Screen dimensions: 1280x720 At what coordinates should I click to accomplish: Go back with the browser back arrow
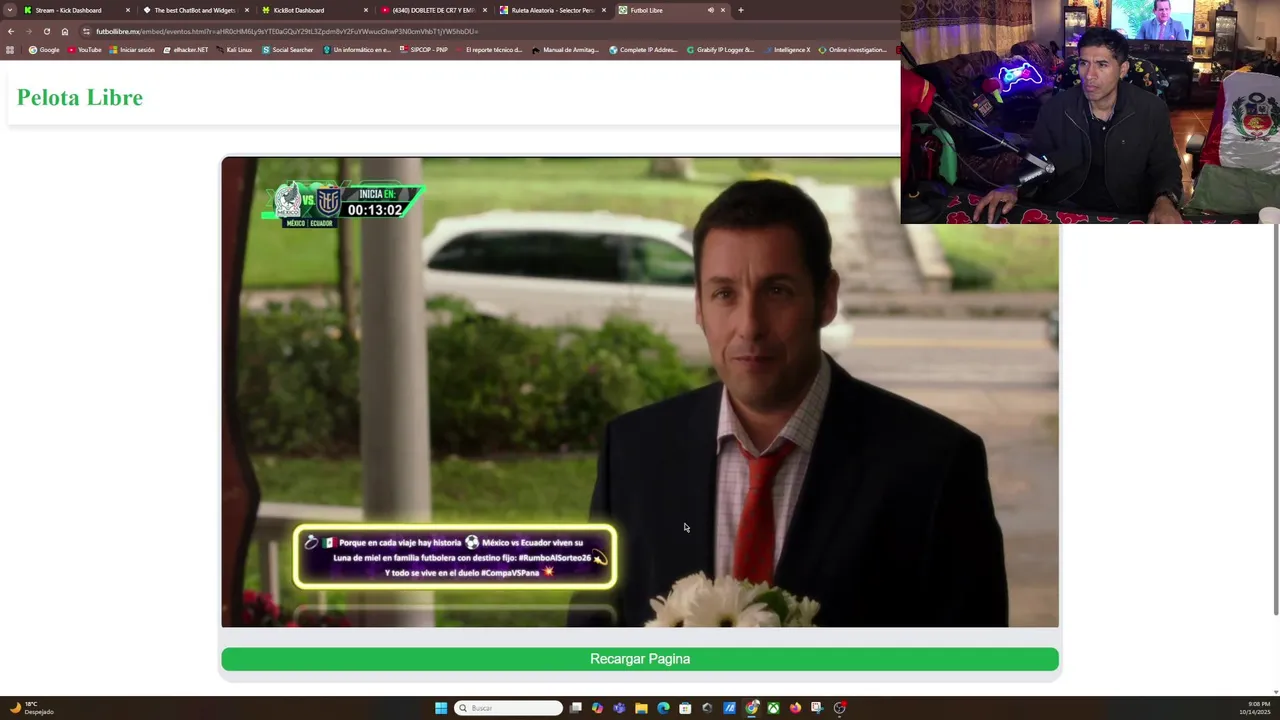[11, 31]
